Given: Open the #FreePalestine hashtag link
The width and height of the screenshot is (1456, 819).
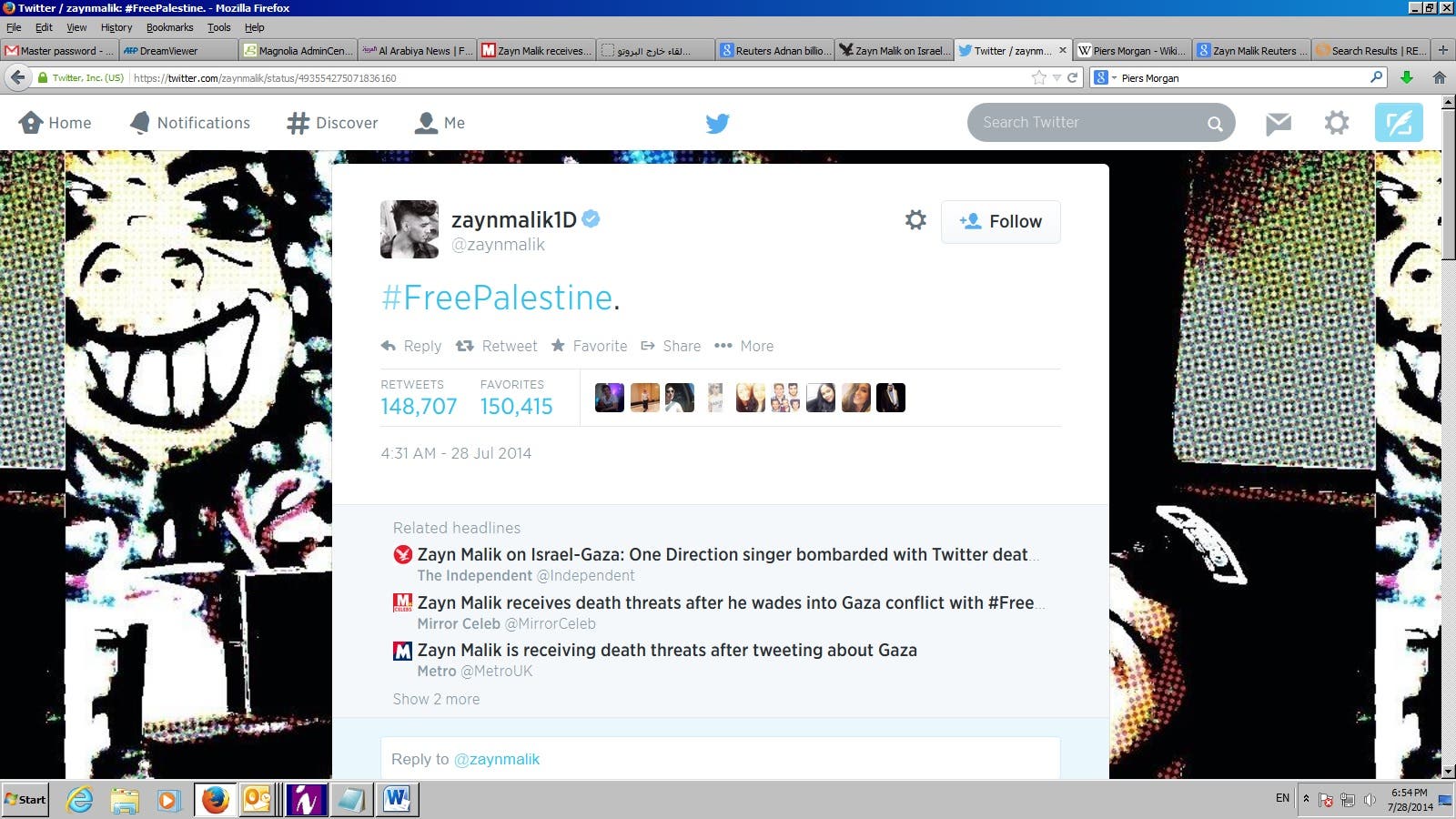Looking at the screenshot, I should pos(497,298).
